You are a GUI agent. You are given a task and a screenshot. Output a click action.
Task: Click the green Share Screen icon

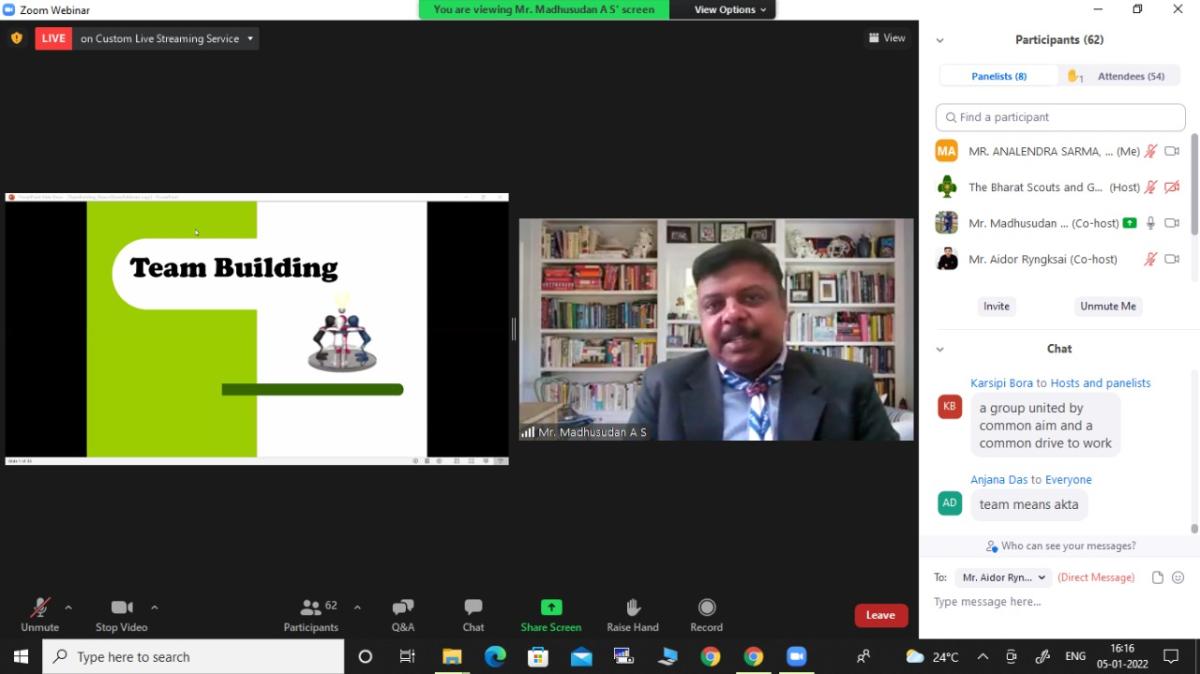tap(551, 608)
